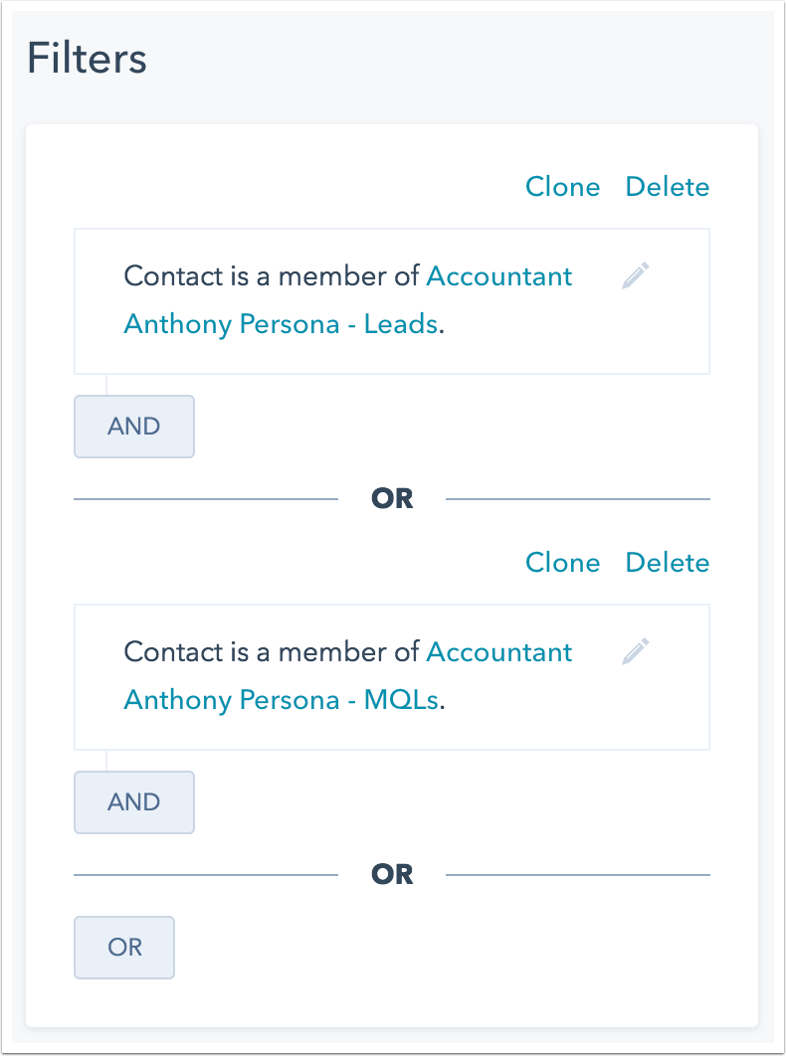Clone the Leads persona filter group

click(562, 187)
